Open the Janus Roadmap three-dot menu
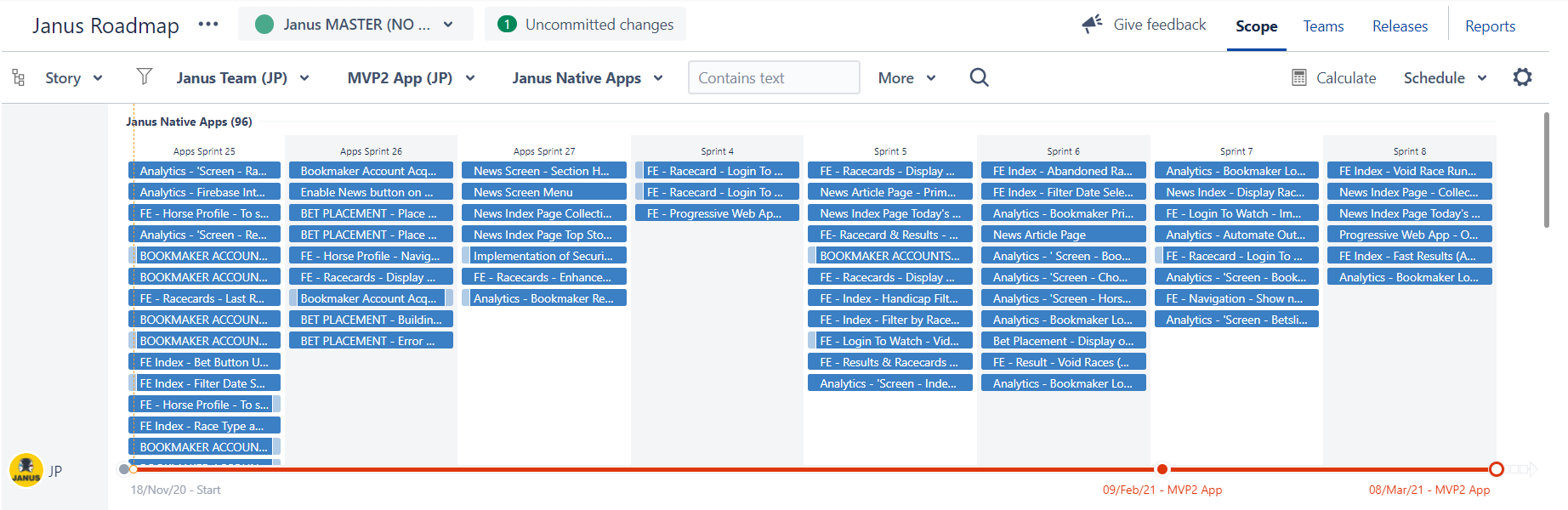Image resolution: width=1568 pixels, height=510 pixels. (x=208, y=25)
